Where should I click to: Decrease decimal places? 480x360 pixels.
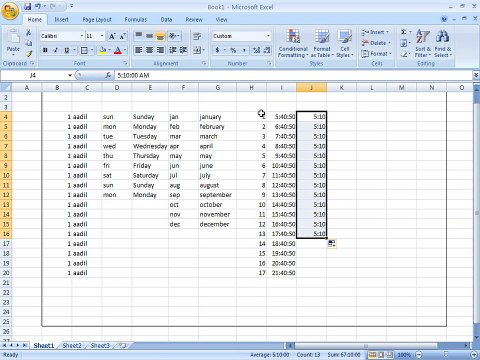click(267, 50)
